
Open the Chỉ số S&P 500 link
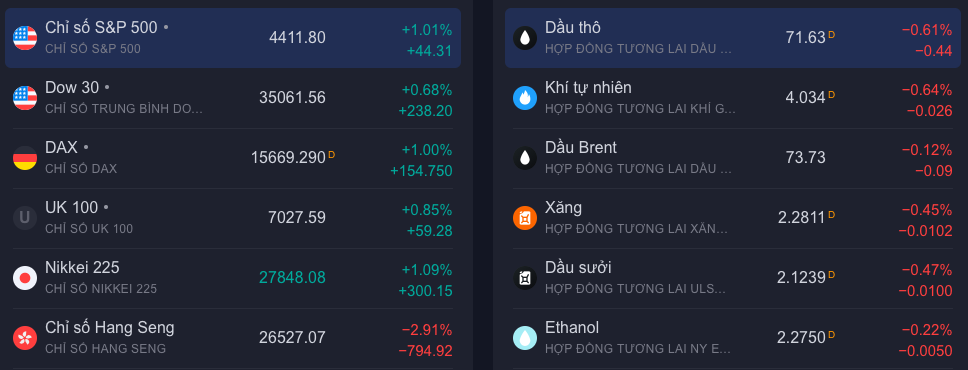[101, 27]
